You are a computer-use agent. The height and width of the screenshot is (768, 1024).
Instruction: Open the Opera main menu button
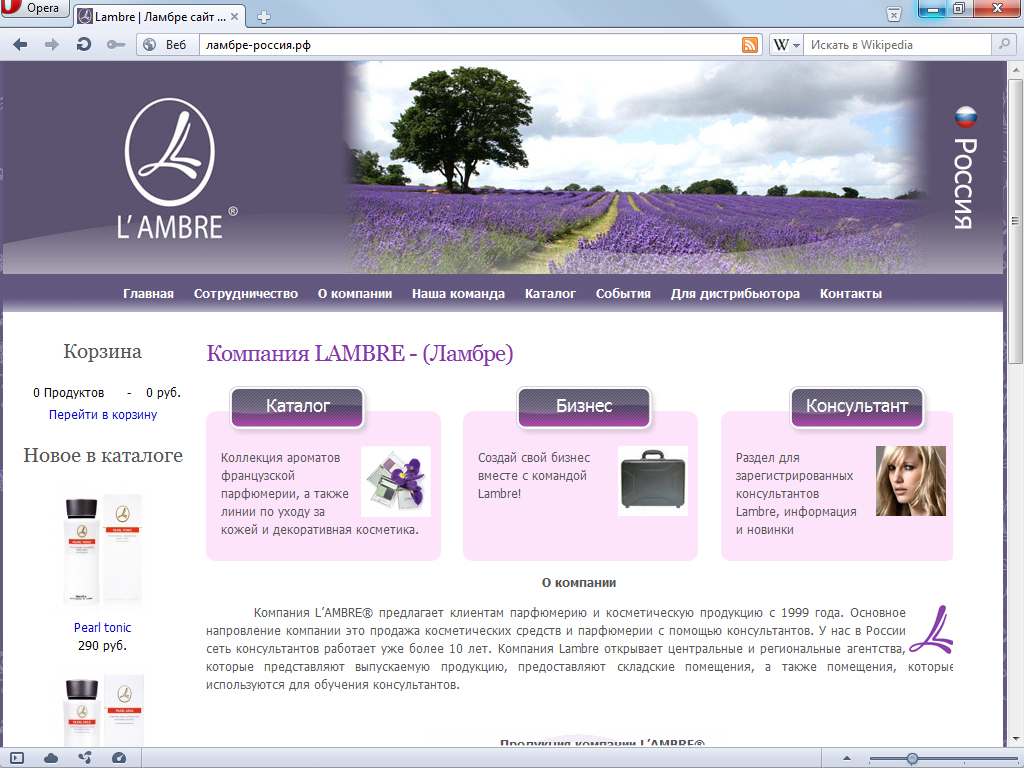point(33,8)
